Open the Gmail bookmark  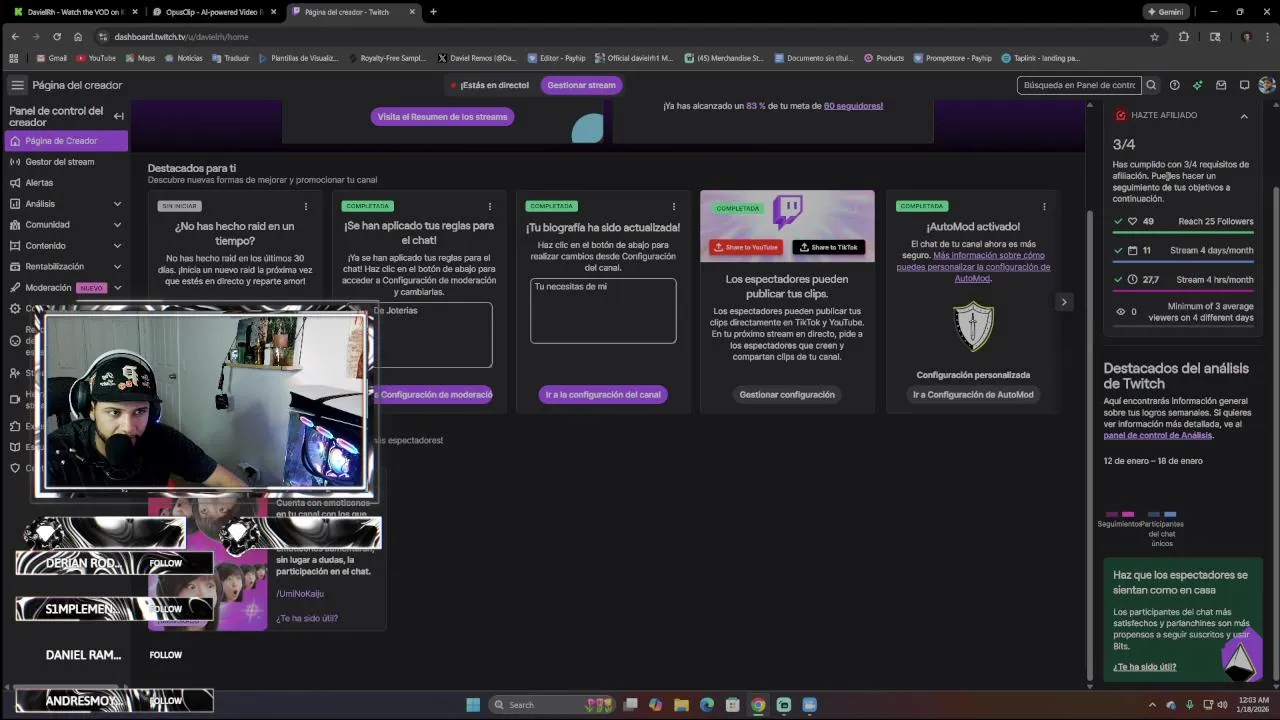tap(50, 58)
